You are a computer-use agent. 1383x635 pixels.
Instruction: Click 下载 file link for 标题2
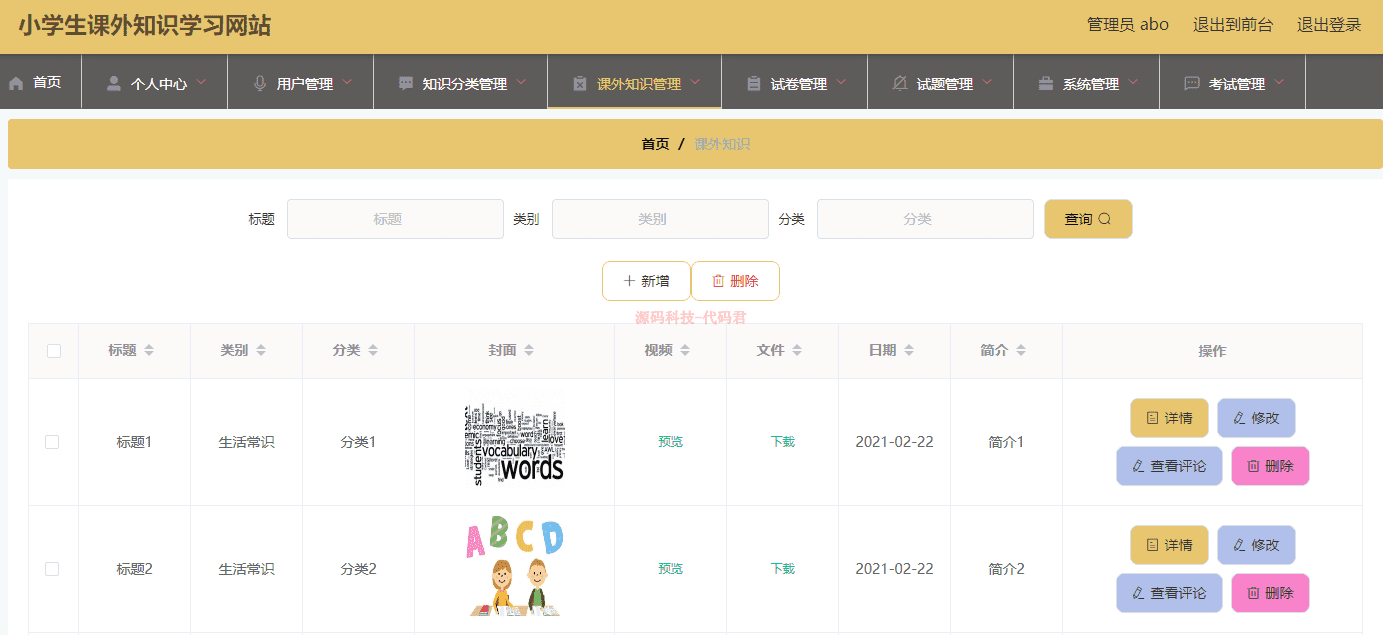pyautogui.click(x=782, y=569)
